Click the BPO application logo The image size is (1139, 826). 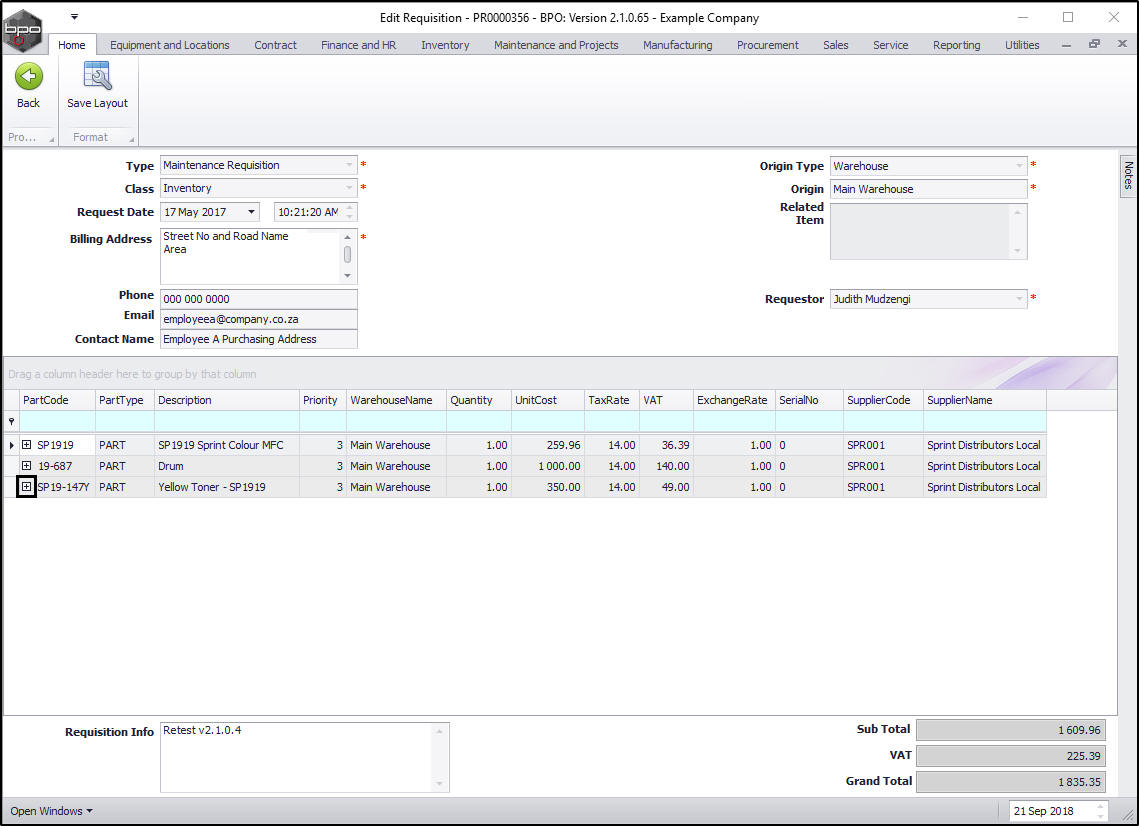click(23, 31)
